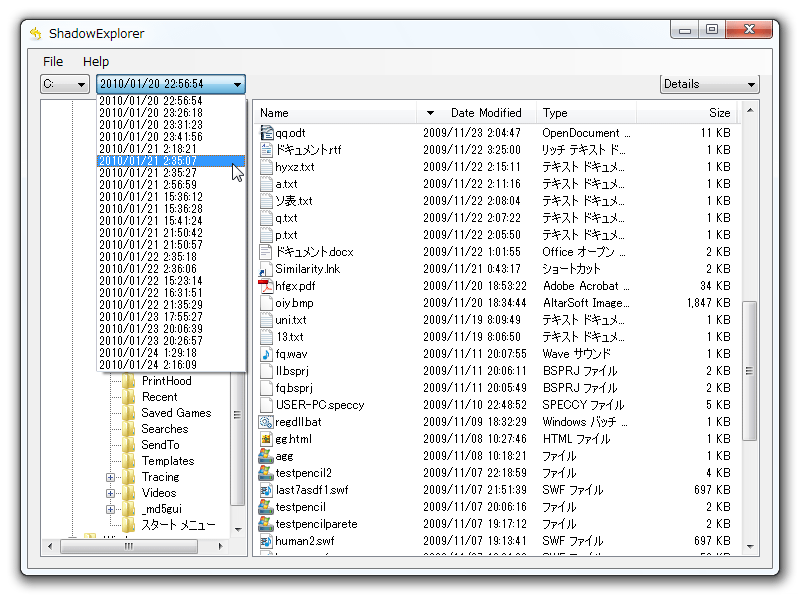
Task: Select the Similarity.lnk shortcut icon
Action: point(266,269)
